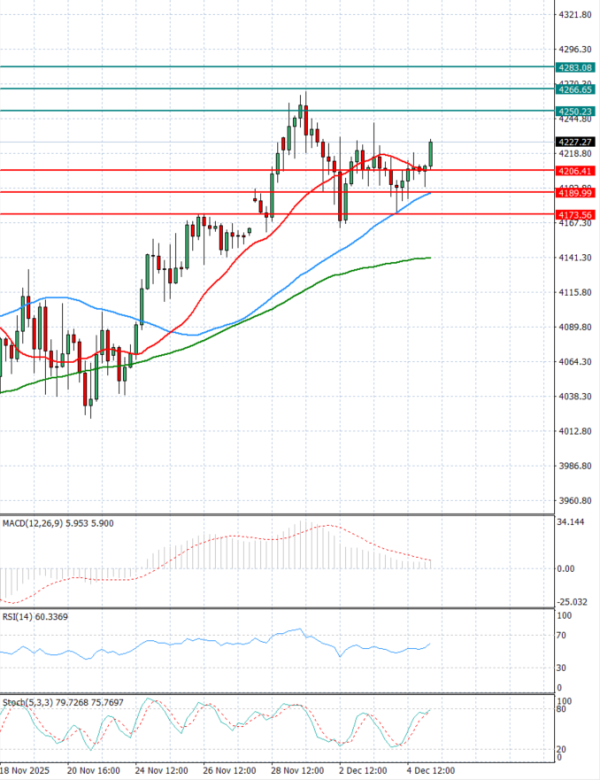Screen dimensions: 600x780
Task: Select the 4283.08 teal resistance level label
Action: point(574,67)
